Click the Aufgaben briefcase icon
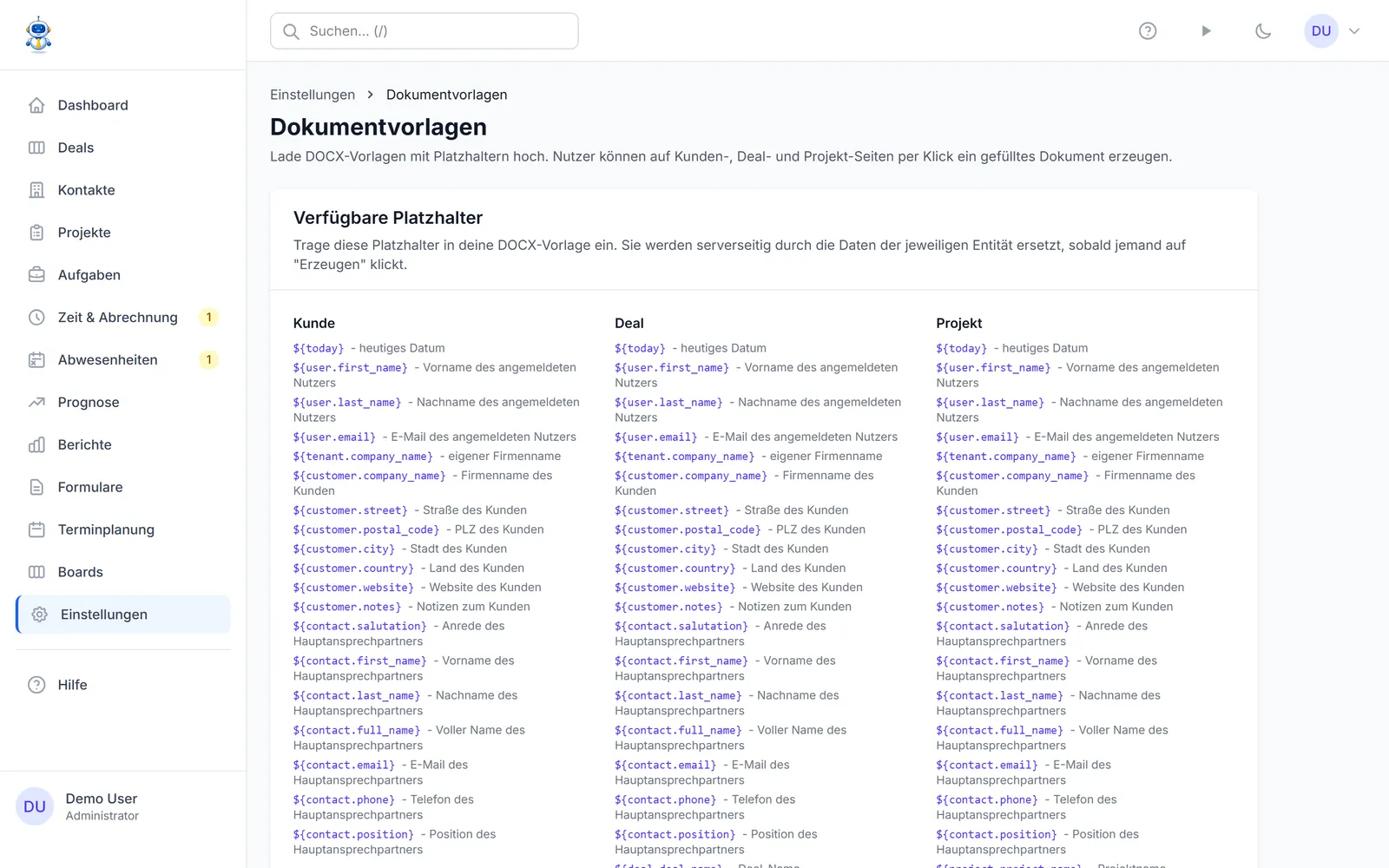Image resolution: width=1389 pixels, height=868 pixels. tap(36, 275)
